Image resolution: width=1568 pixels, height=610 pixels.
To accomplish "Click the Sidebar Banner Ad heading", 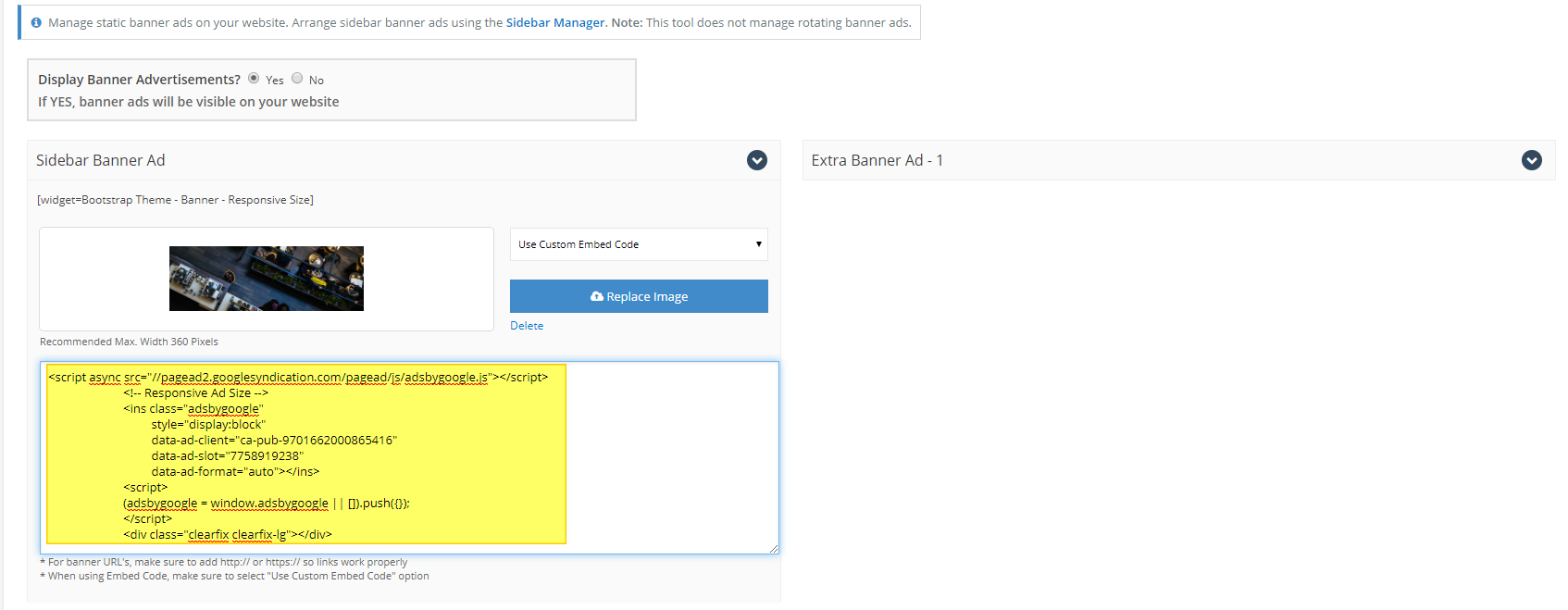I will click(x=101, y=160).
